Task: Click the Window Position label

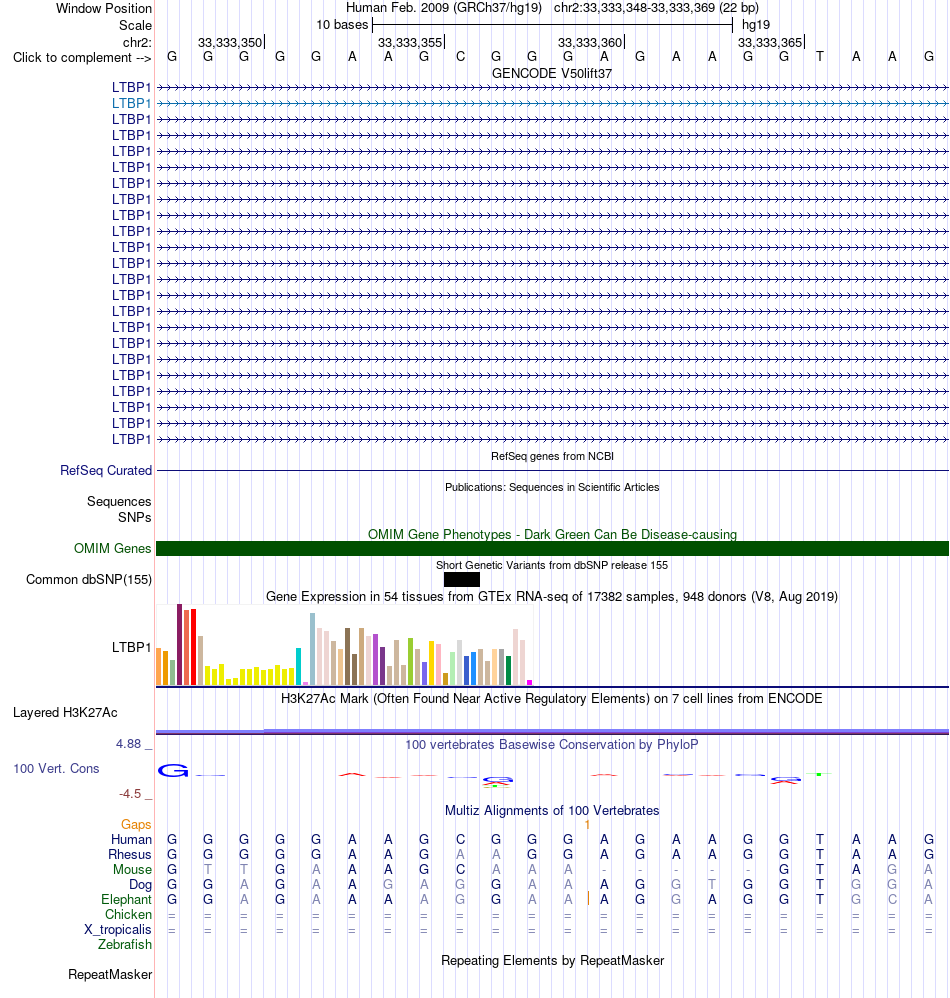Action: coord(104,8)
